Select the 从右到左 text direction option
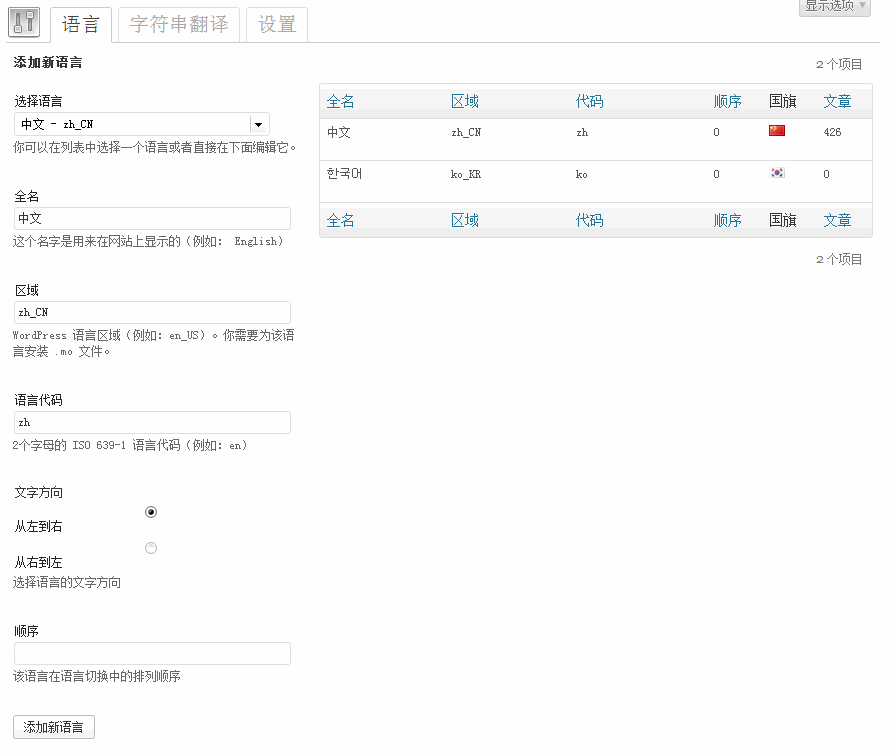Image resolution: width=893 pixels, height=755 pixels. (x=151, y=547)
